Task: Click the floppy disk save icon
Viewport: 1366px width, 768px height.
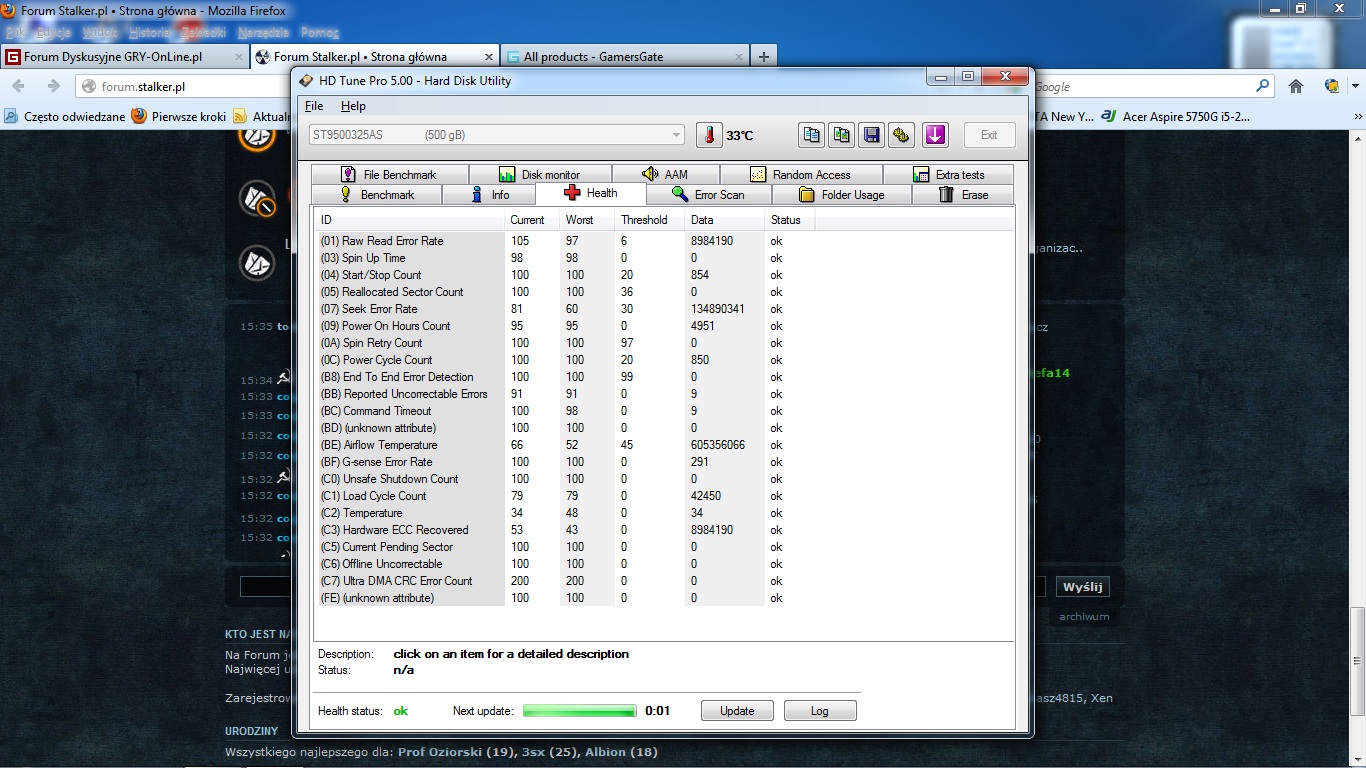Action: pyautogui.click(x=871, y=135)
